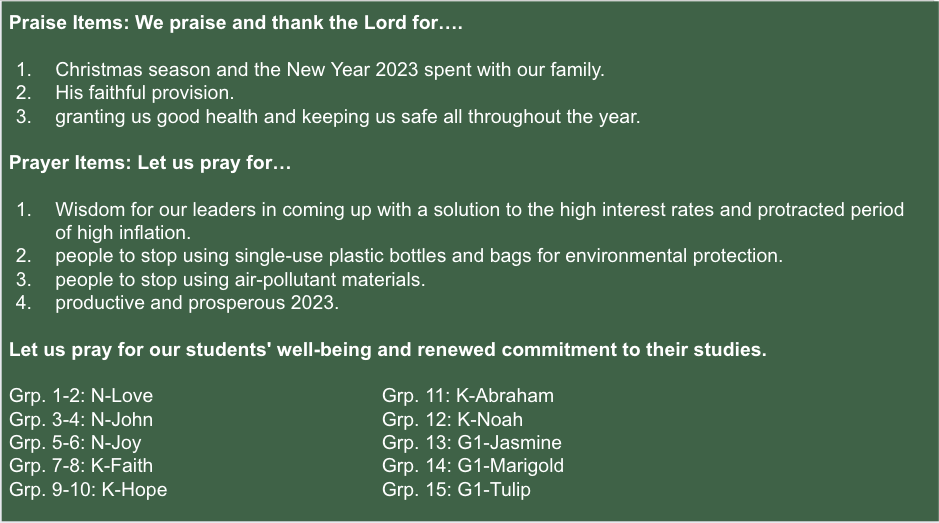Click the 'Prayer Items: Let us pray for' heading
The width and height of the screenshot is (939, 523).
click(150, 163)
